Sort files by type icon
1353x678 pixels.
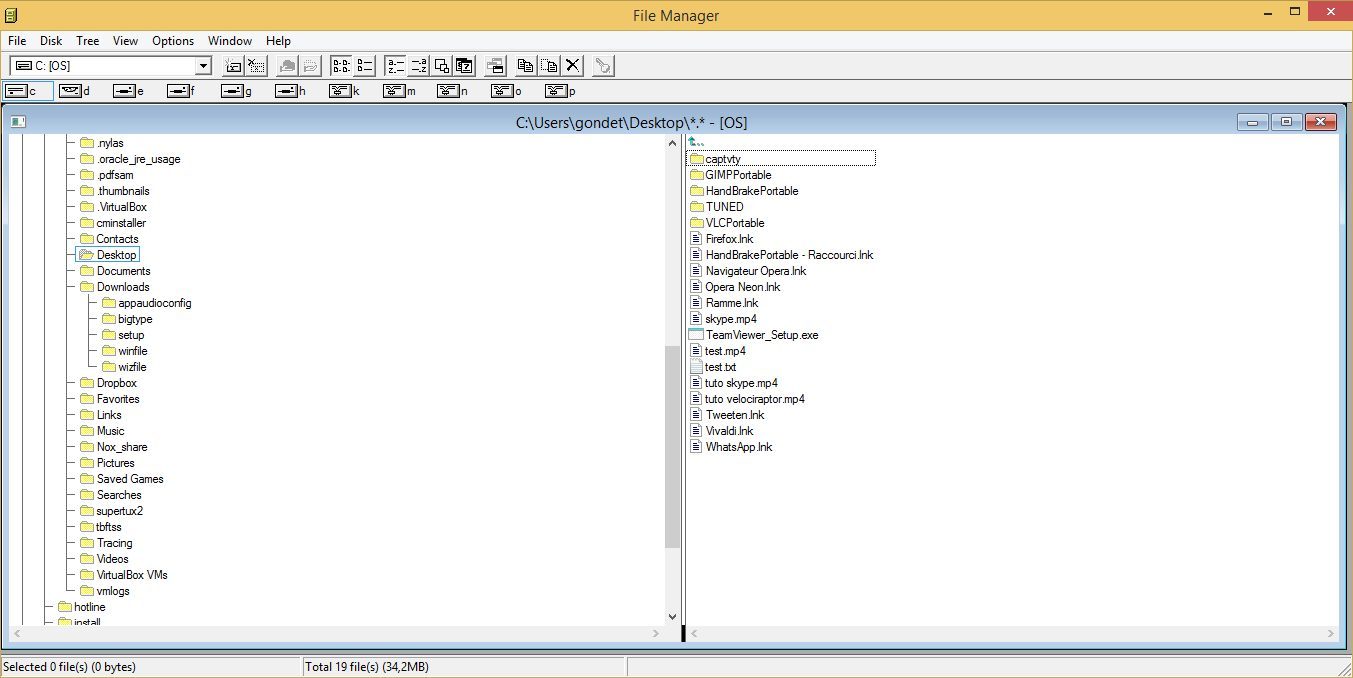tap(419, 66)
